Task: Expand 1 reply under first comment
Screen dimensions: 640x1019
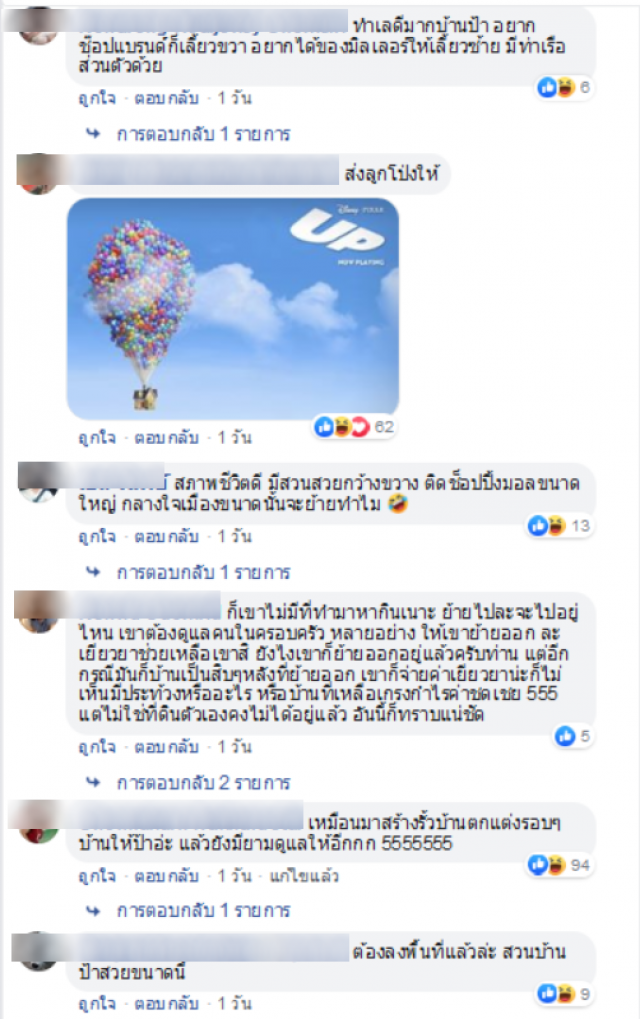Action: pos(203,135)
